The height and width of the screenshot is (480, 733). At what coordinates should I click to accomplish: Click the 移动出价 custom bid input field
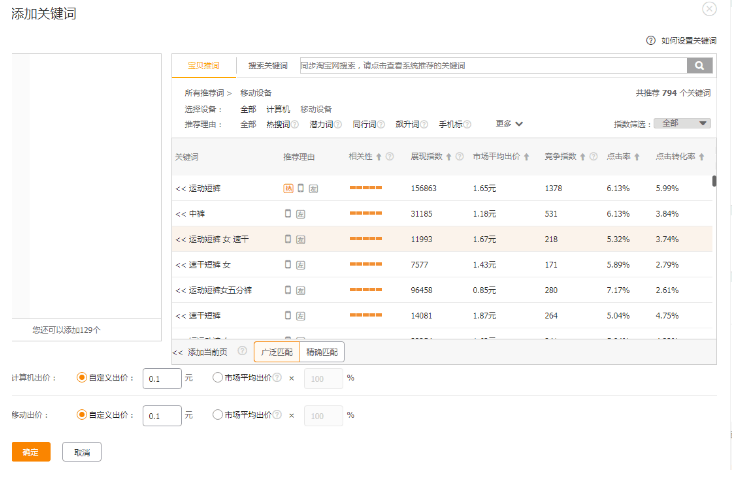162,415
